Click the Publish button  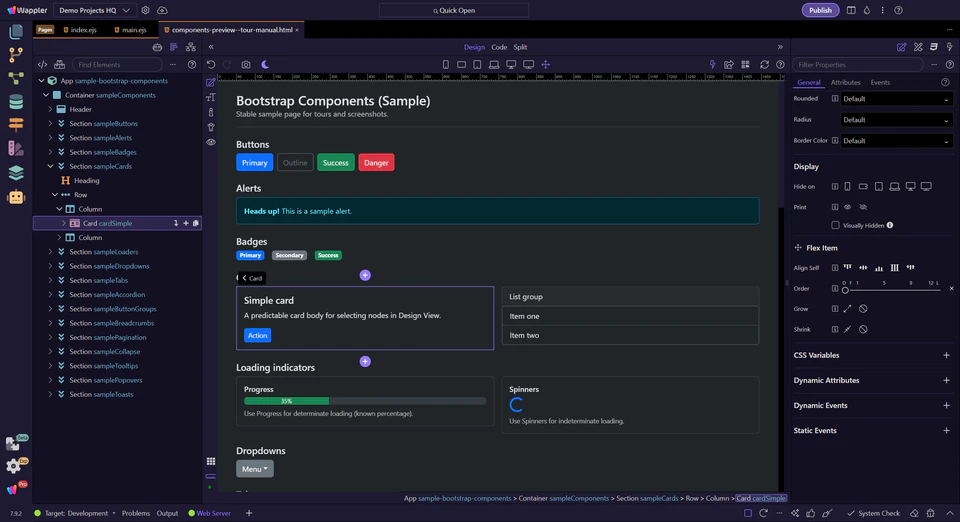click(x=820, y=10)
